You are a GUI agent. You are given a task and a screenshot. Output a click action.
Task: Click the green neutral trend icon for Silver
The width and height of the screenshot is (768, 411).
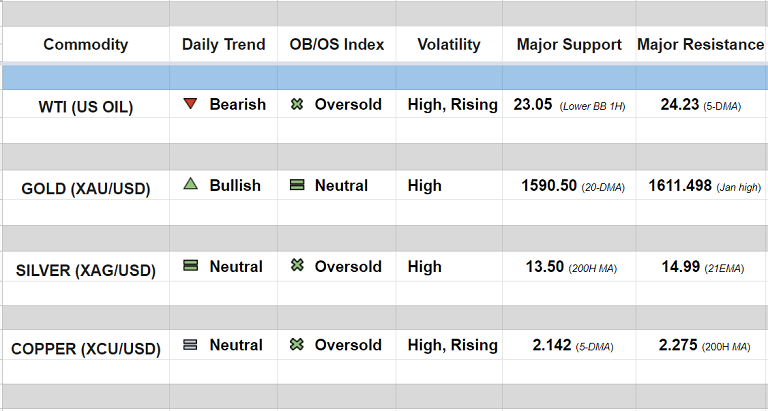pyautogui.click(x=190, y=266)
